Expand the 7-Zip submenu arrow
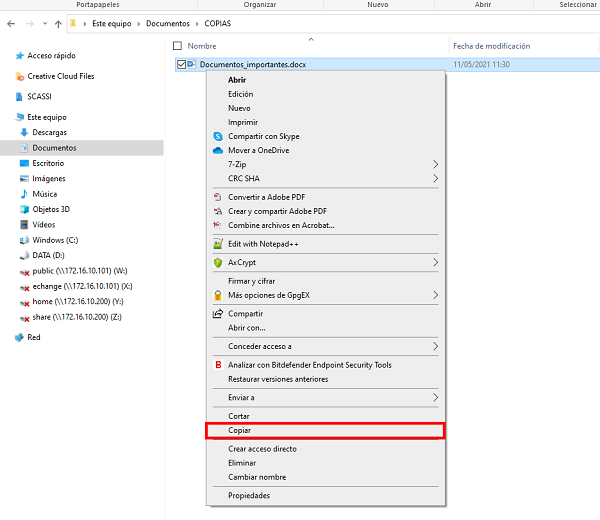Screen dimensions: 600x520 [x=435, y=164]
